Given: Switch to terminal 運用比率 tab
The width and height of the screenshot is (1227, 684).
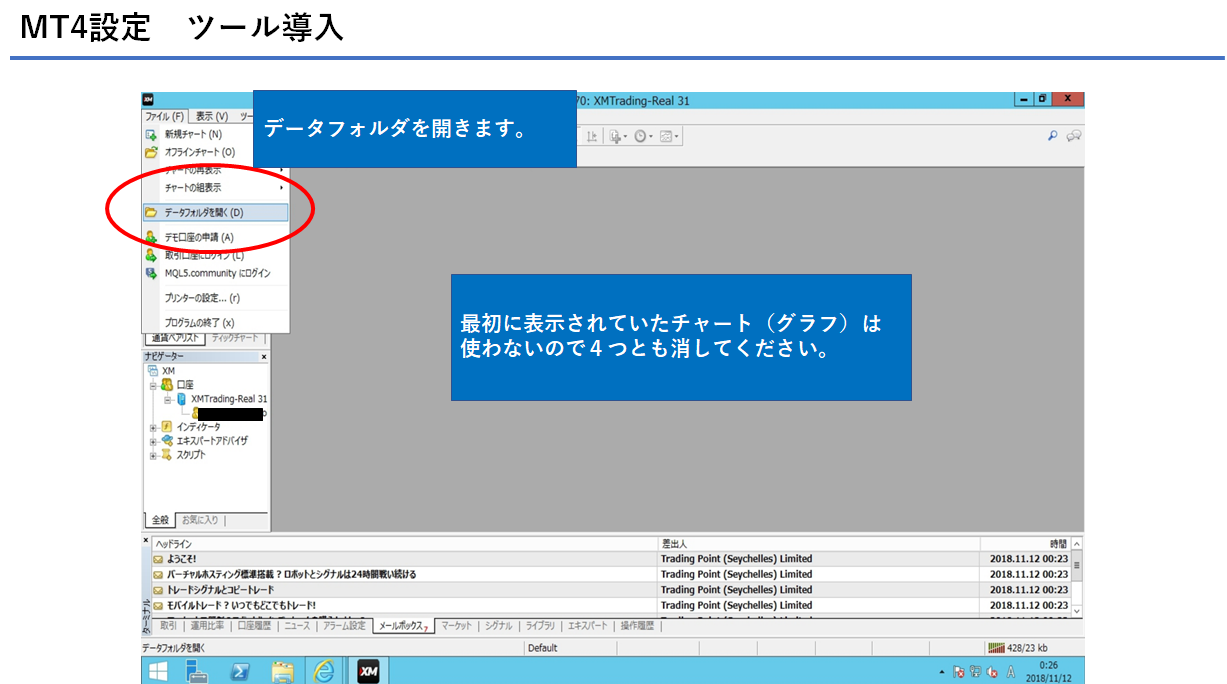Looking at the screenshot, I should (208, 626).
